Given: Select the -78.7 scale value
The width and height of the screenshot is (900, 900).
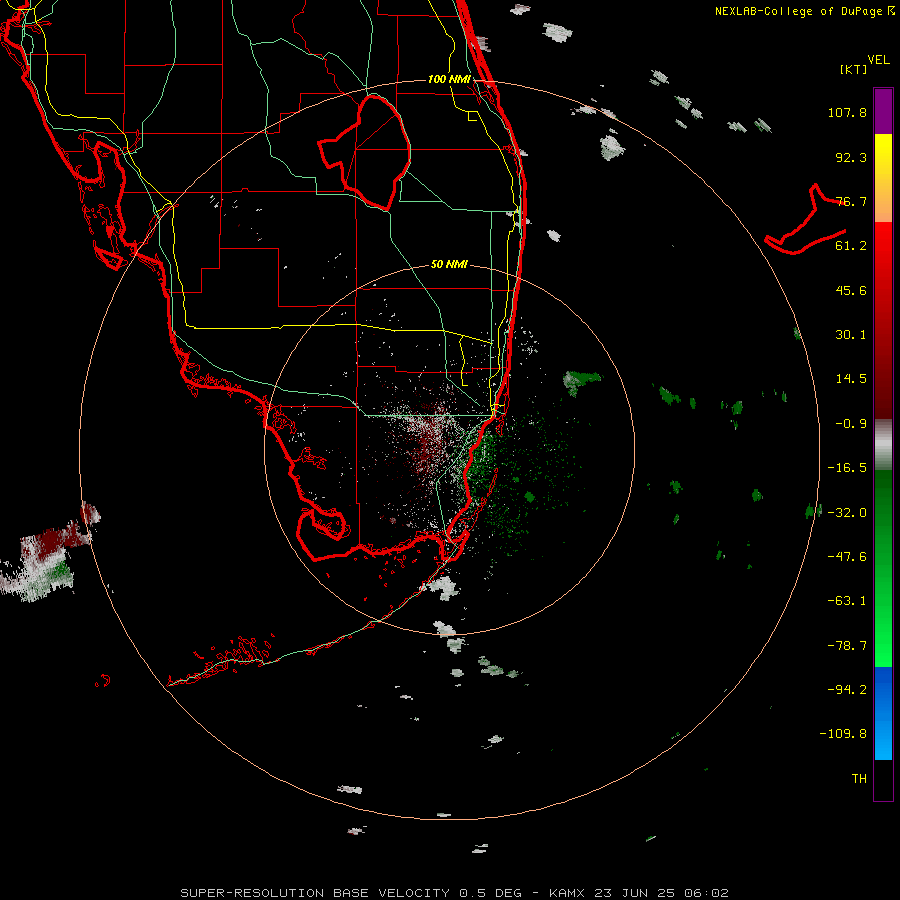Looking at the screenshot, I should 847,646.
